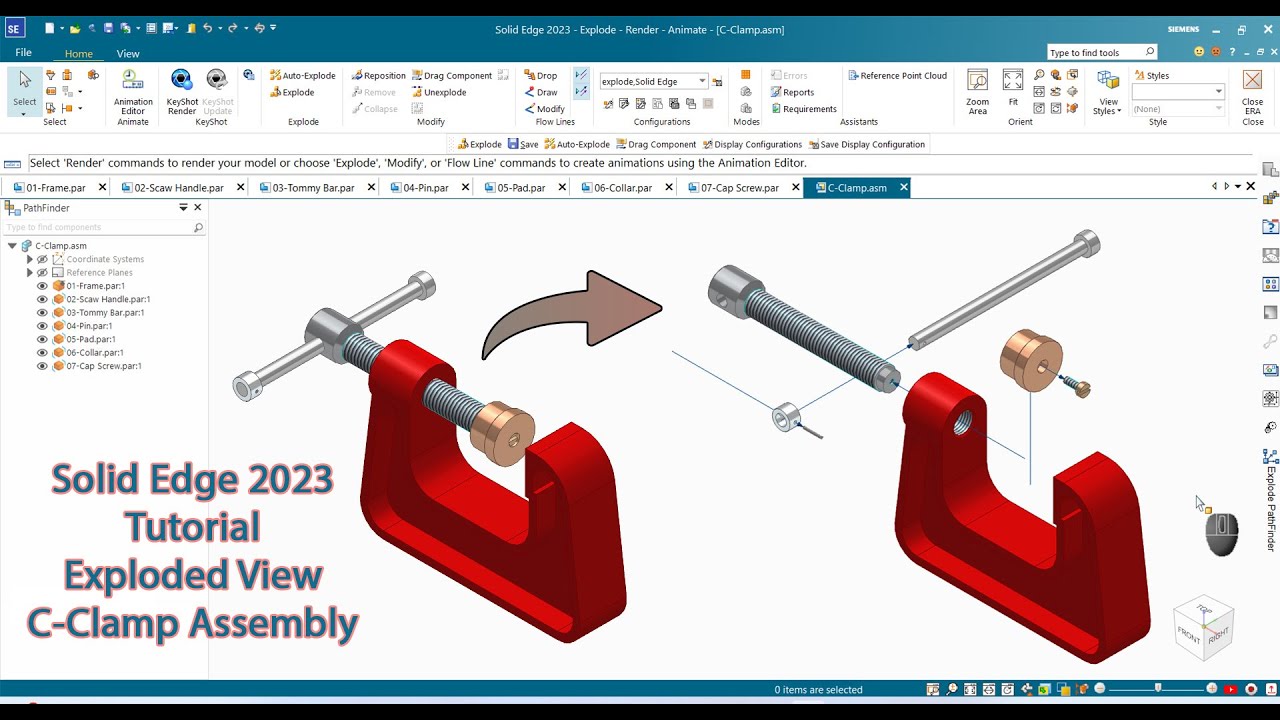Open the View Styles dropdown
Screen dimensions: 1280x720
[1108, 92]
